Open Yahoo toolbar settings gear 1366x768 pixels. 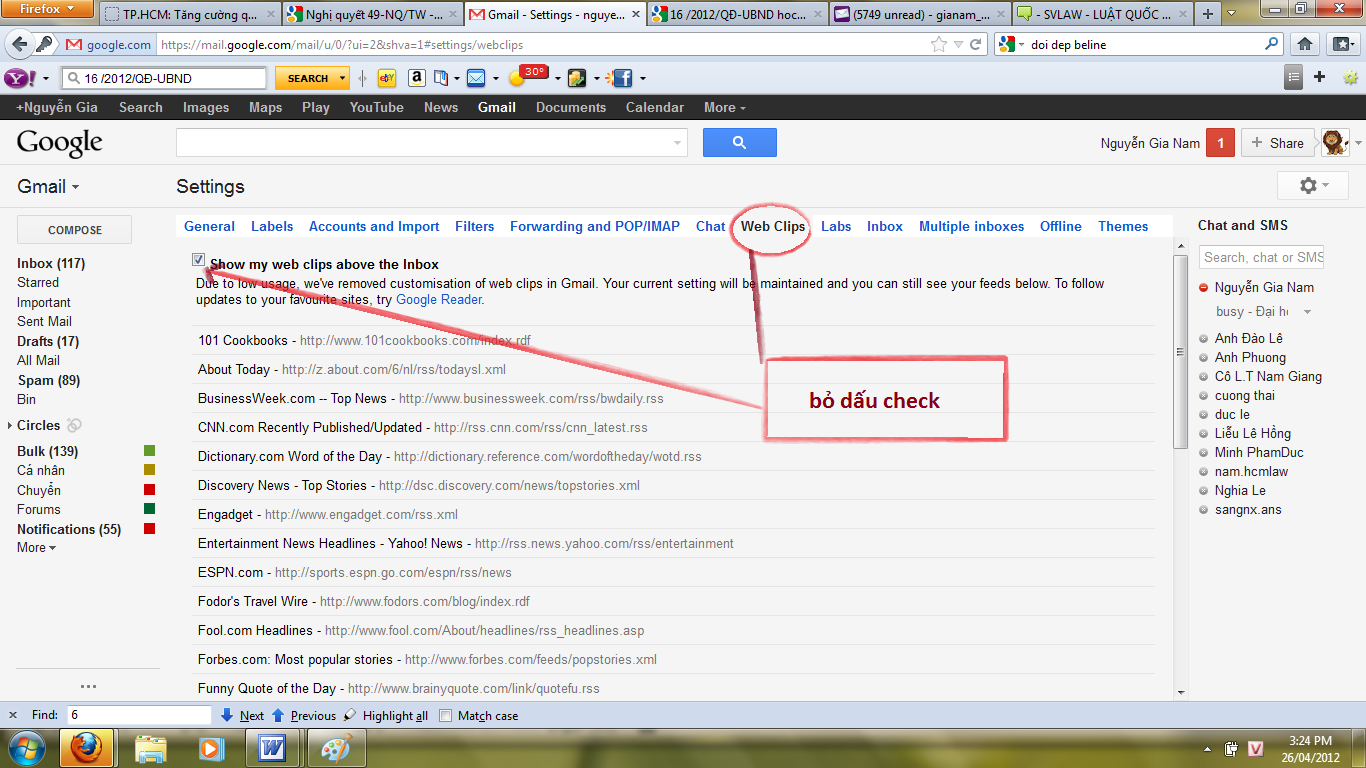click(1350, 77)
